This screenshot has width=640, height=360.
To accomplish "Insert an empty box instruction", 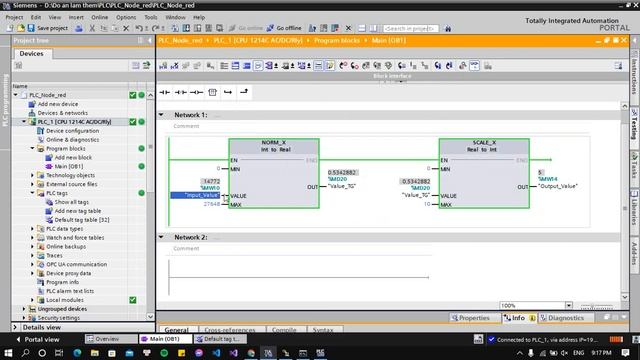I will 212,93.
